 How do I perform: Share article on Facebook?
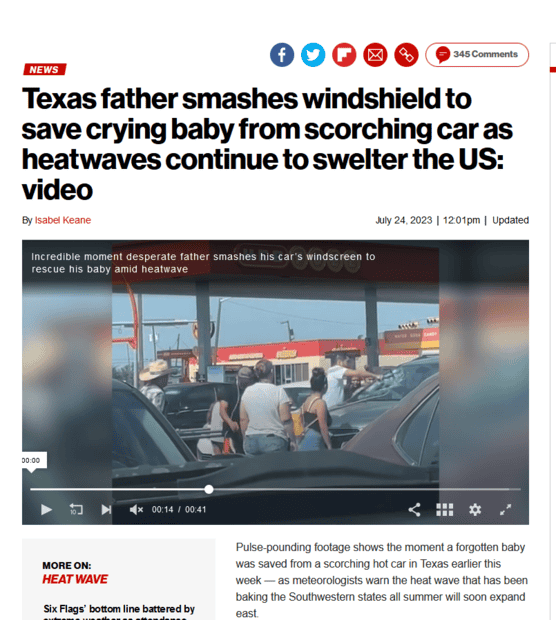282,55
